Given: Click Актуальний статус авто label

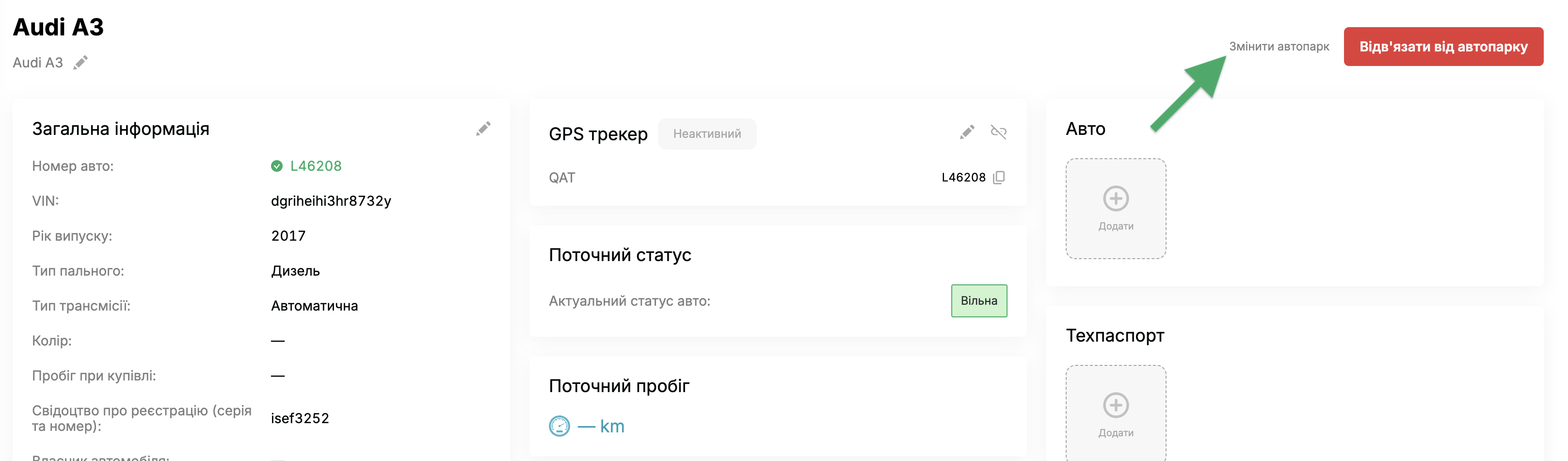Looking at the screenshot, I should pos(629,301).
